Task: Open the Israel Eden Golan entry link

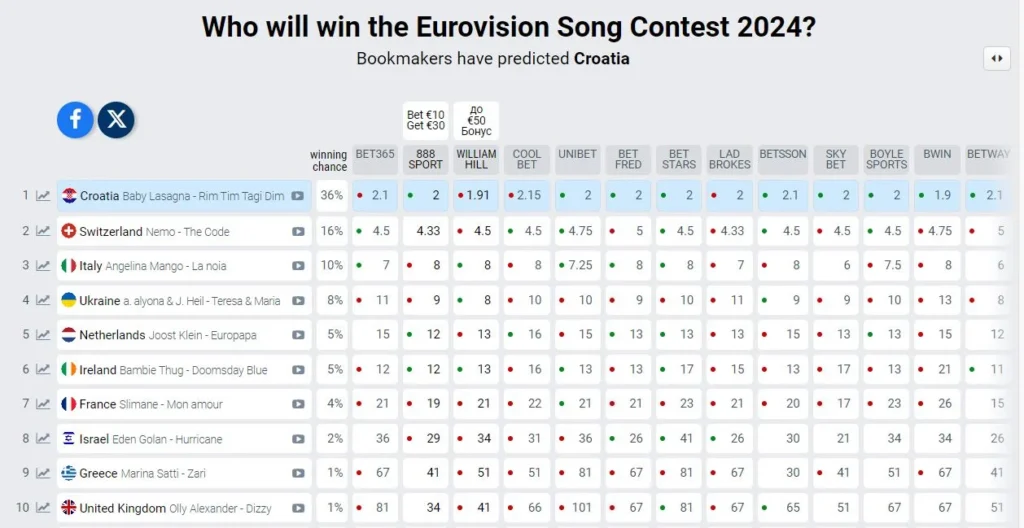Action: click(x=150, y=439)
